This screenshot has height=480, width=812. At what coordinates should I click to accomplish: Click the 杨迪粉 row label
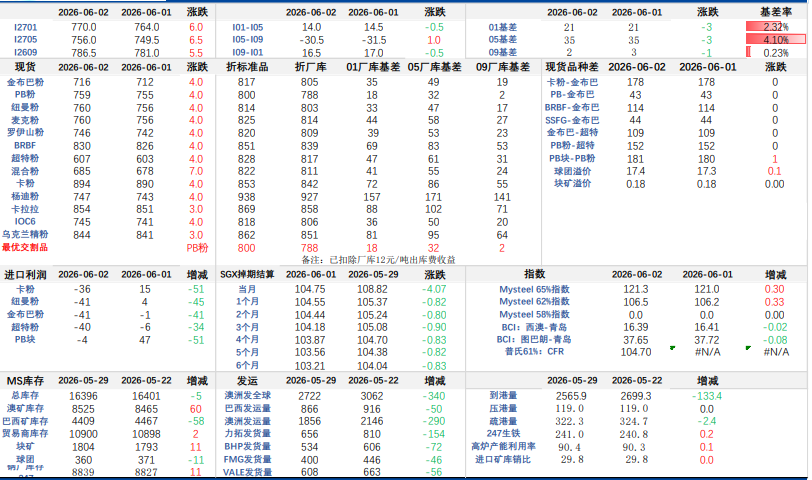point(25,196)
